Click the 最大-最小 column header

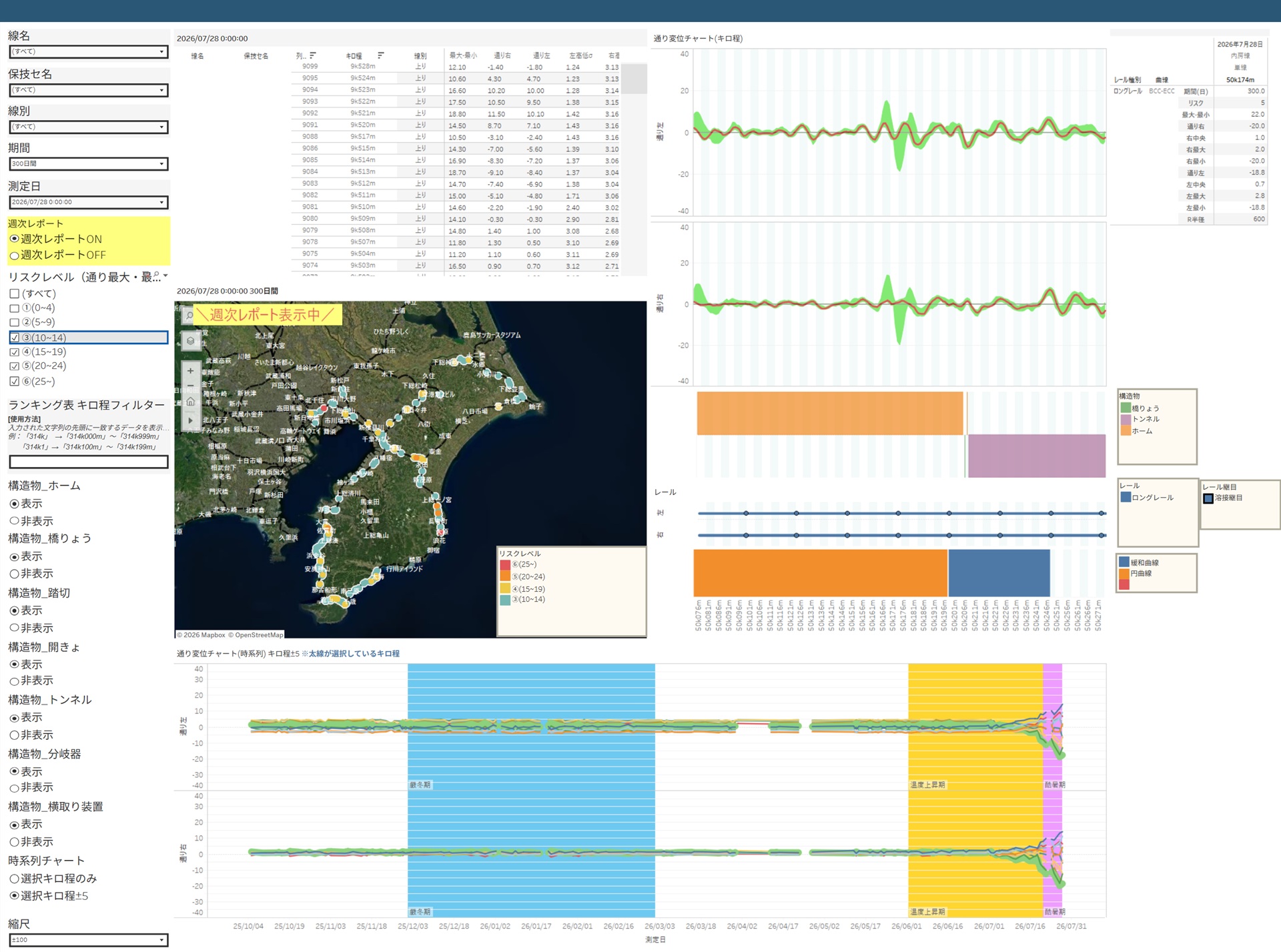(463, 56)
